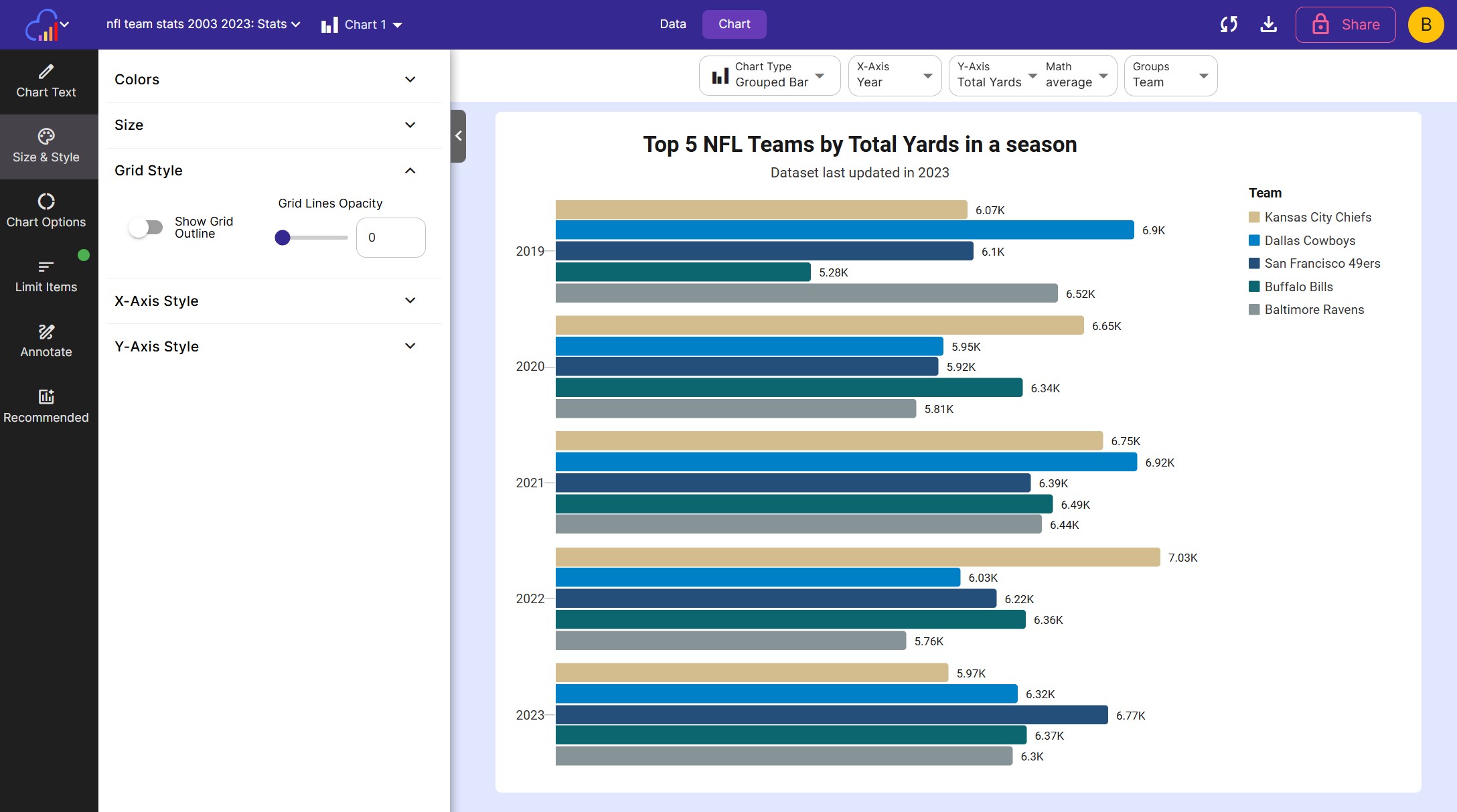Image resolution: width=1457 pixels, height=812 pixels.
Task: Click the refresh sync icon
Action: (1229, 25)
